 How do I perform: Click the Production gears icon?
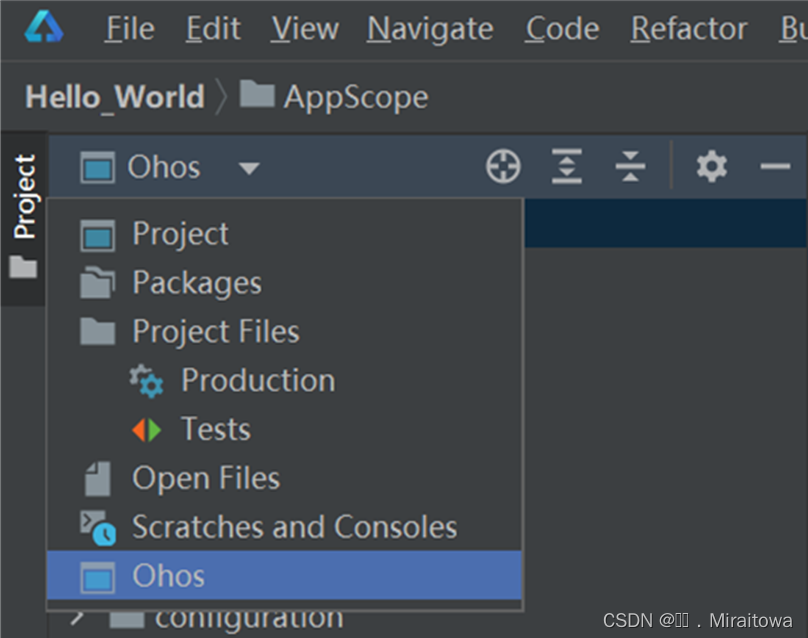146,381
